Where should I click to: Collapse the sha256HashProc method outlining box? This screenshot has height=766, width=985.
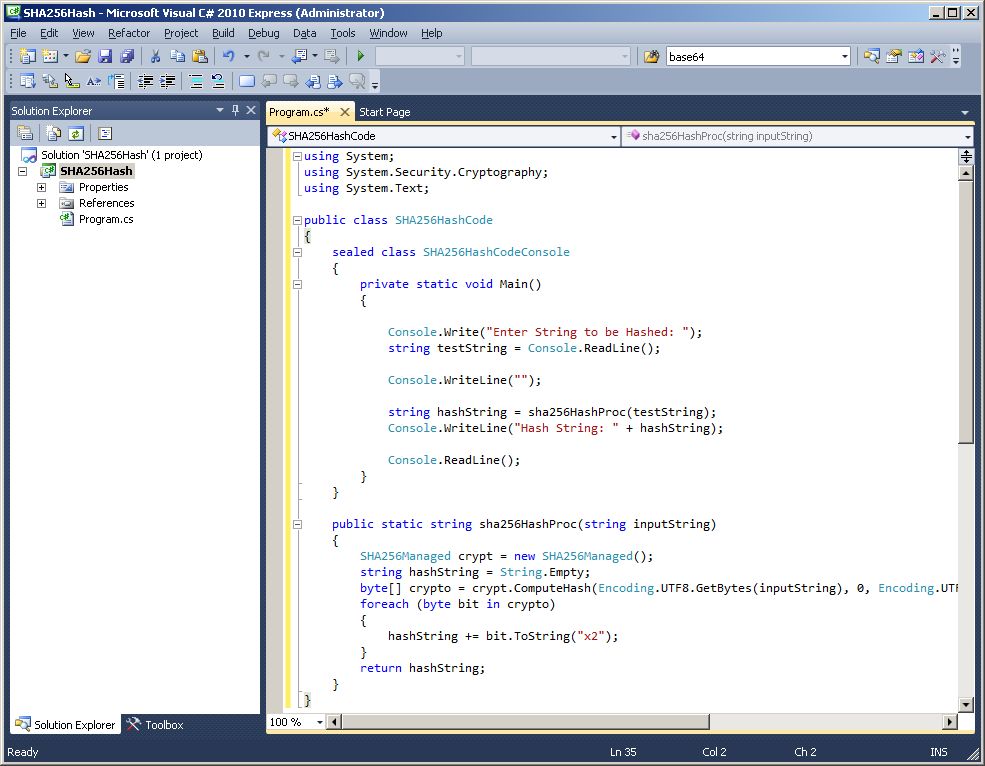[x=297, y=524]
